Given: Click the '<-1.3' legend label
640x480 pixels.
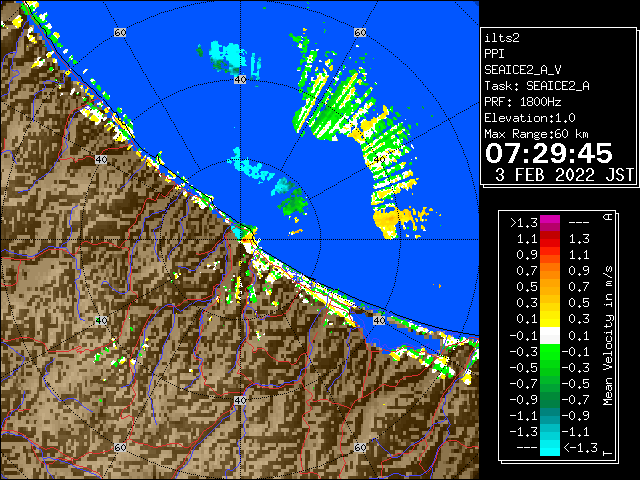Looking at the screenshot, I should point(580,448).
